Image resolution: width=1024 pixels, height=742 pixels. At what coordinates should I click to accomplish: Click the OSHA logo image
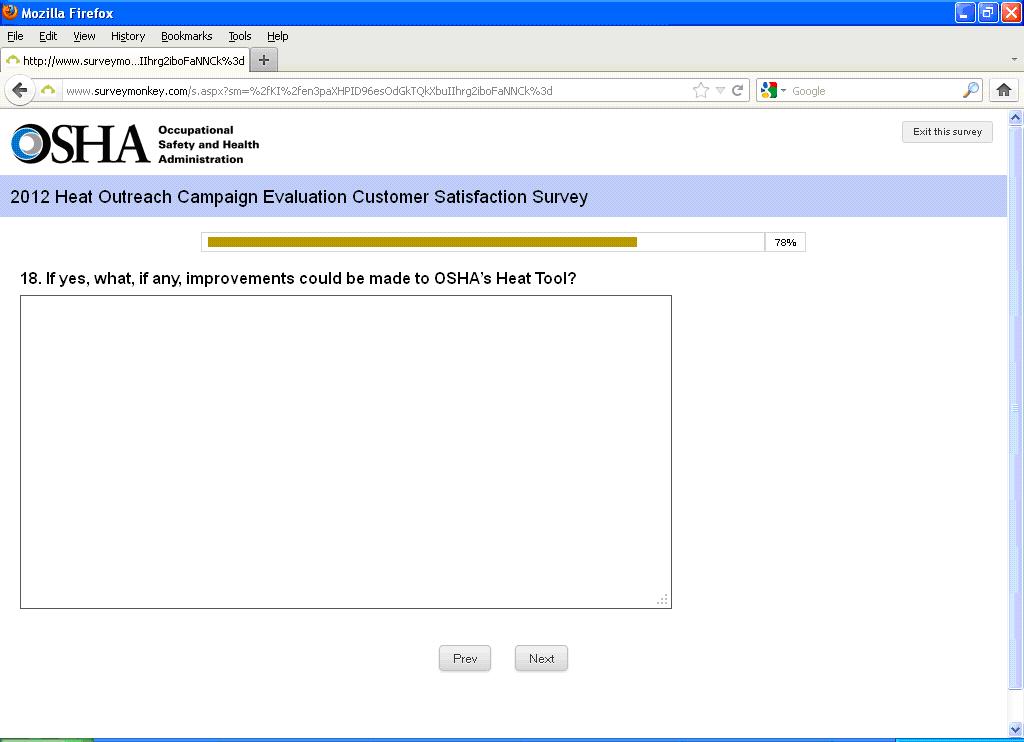pos(135,144)
